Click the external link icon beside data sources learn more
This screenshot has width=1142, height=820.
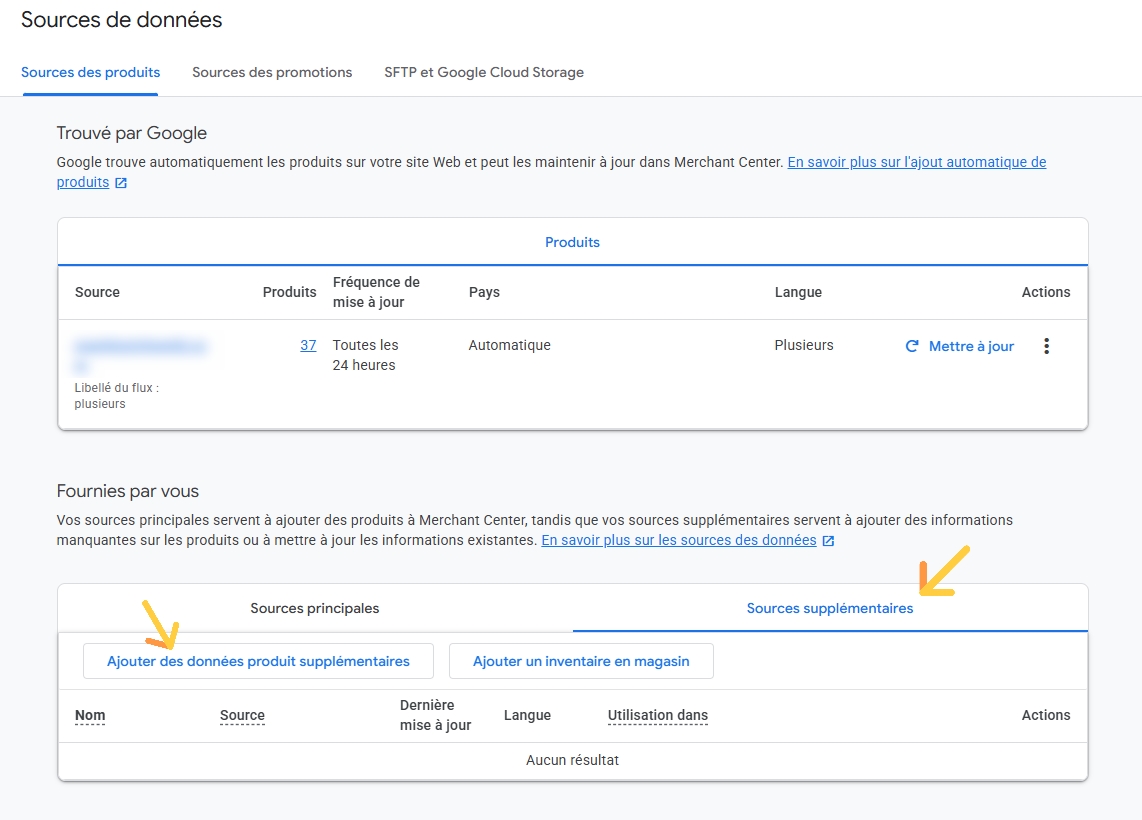tap(827, 539)
